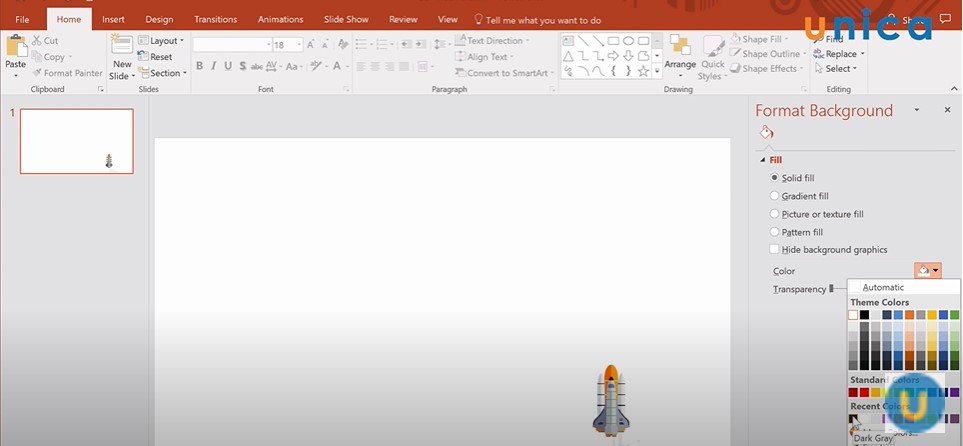The width and height of the screenshot is (963, 446).
Task: Open the Shape Outline dropdown
Action: (x=770, y=54)
